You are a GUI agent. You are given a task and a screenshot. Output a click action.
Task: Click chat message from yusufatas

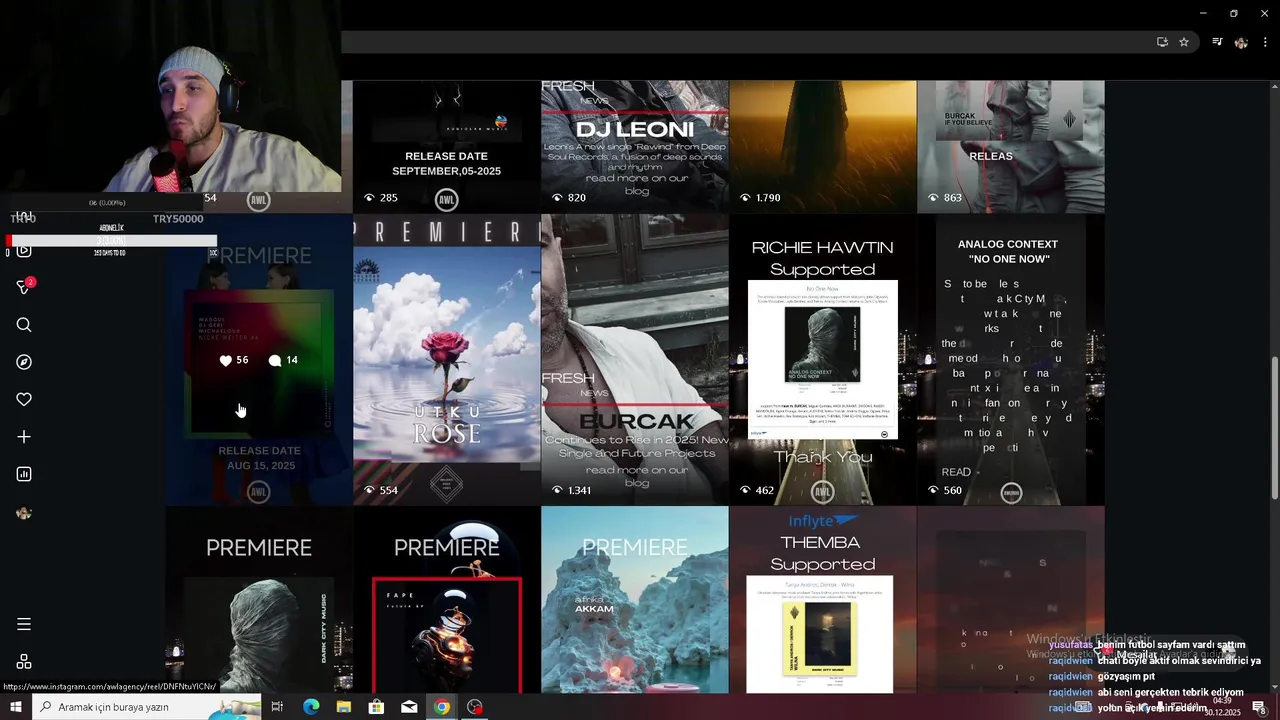(x=1147, y=645)
